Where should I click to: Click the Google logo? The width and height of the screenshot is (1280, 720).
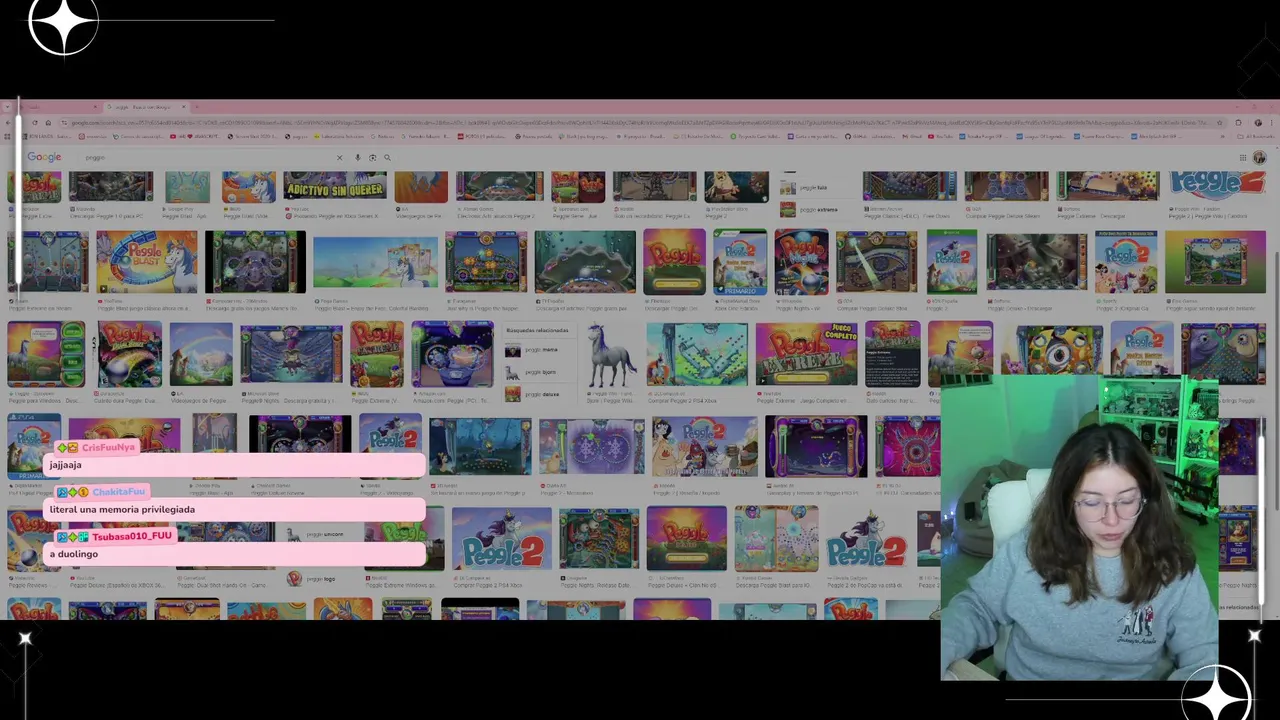point(44,157)
